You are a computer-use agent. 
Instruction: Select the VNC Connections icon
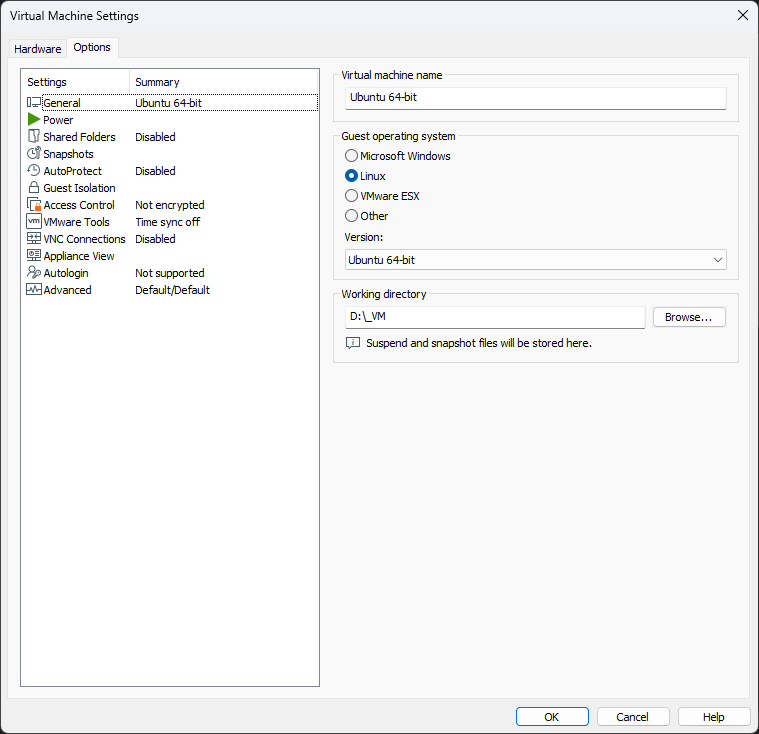[x=34, y=239]
